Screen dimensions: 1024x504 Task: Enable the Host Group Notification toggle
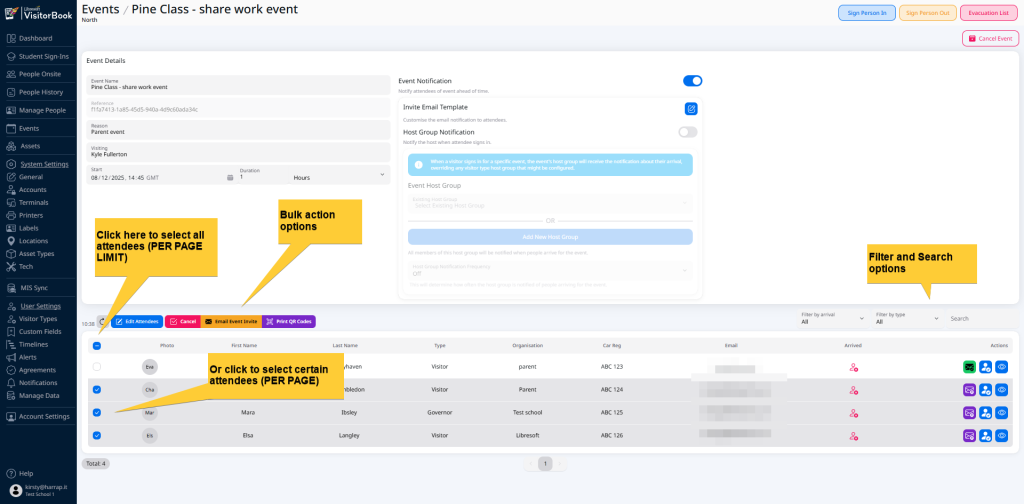click(688, 132)
